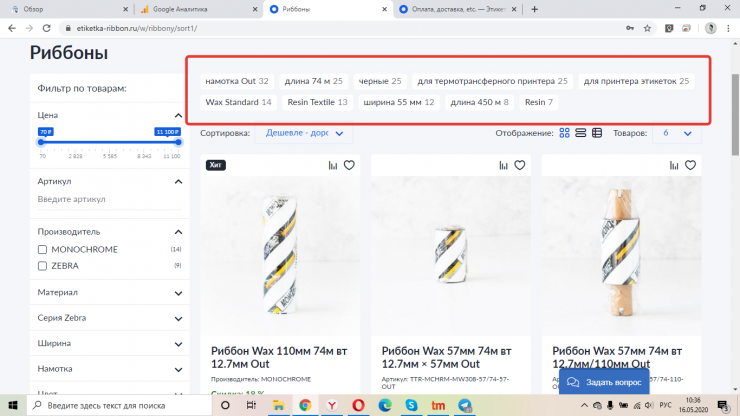Open Skype from taskbar
Screen dimensions: 740x416
coord(412,405)
